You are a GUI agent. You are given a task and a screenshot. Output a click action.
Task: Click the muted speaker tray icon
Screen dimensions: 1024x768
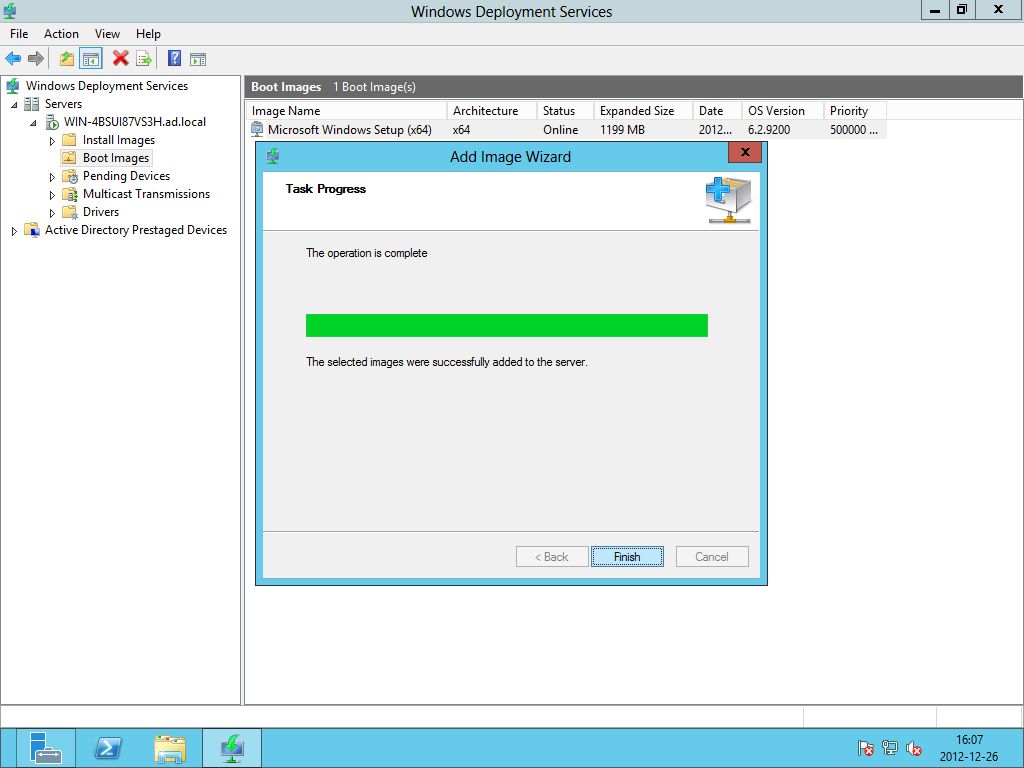914,748
